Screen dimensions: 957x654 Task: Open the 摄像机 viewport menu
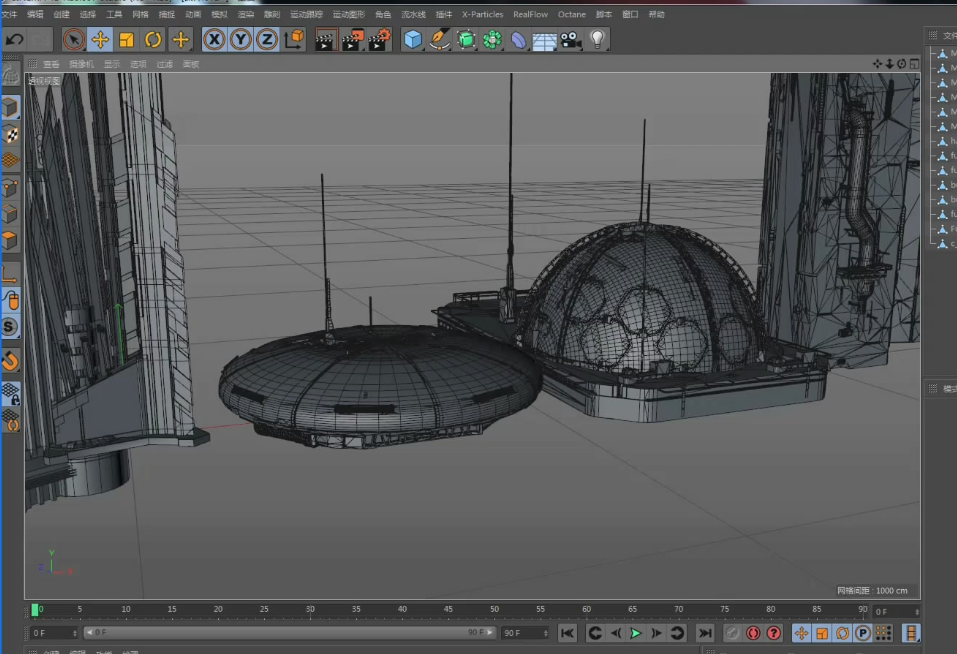(81, 64)
